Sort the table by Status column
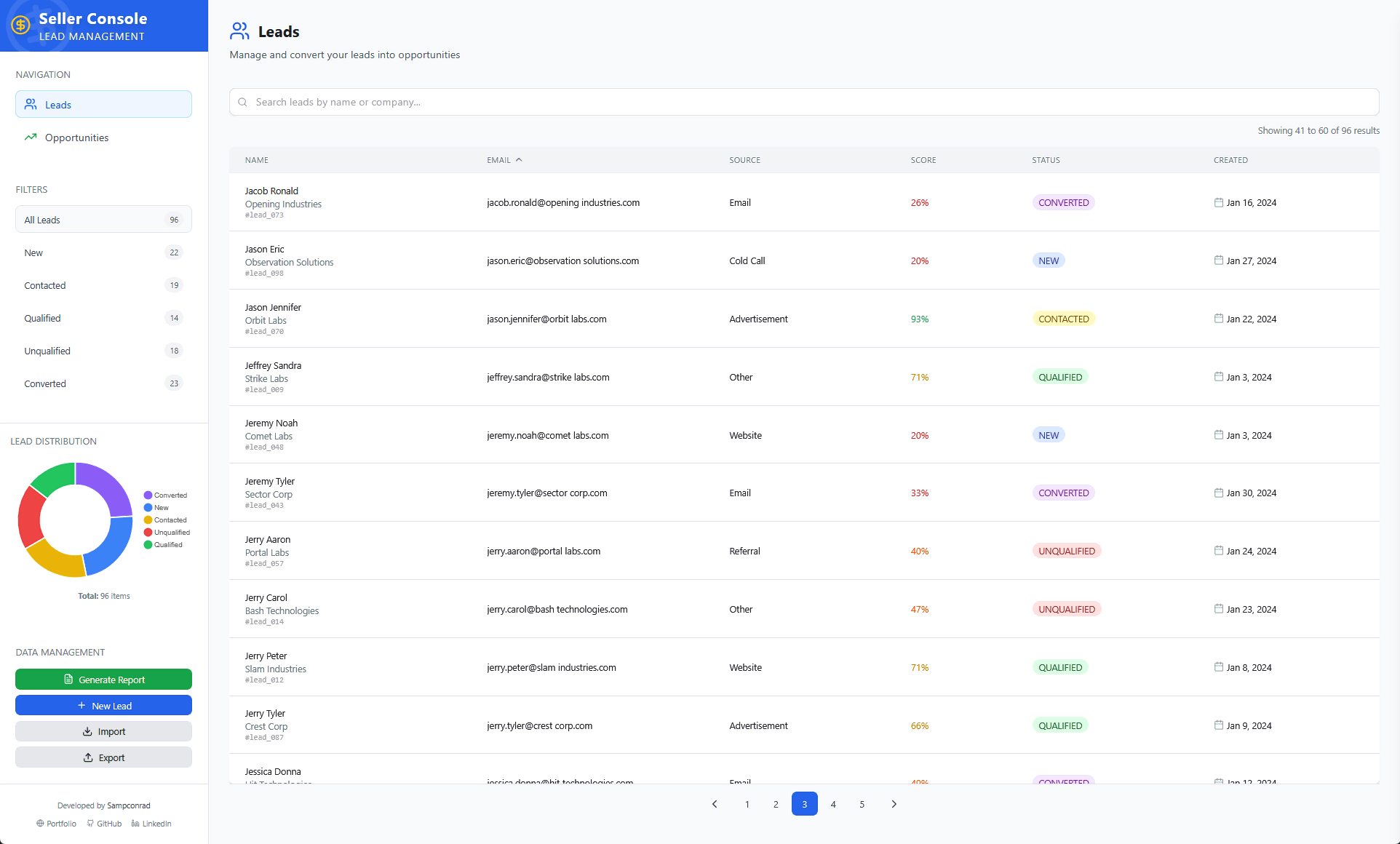 point(1046,160)
